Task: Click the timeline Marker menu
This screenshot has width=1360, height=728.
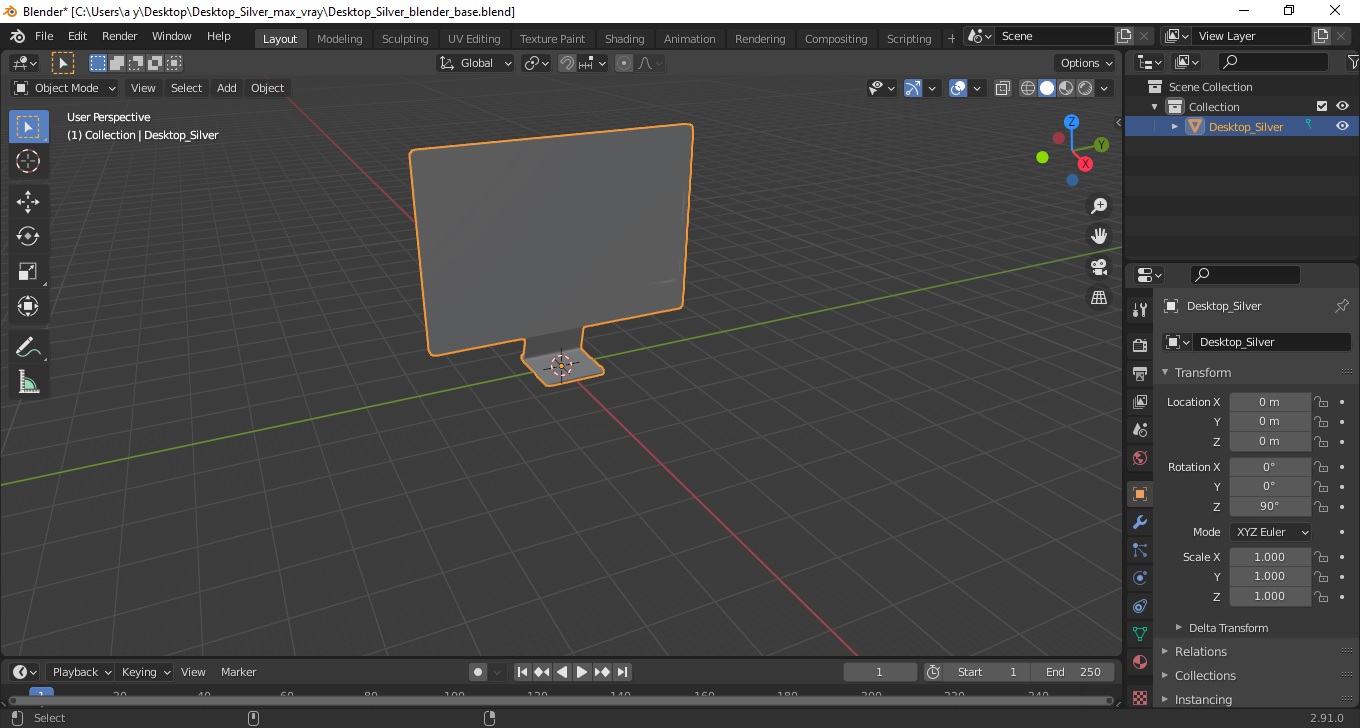Action: pyautogui.click(x=239, y=672)
